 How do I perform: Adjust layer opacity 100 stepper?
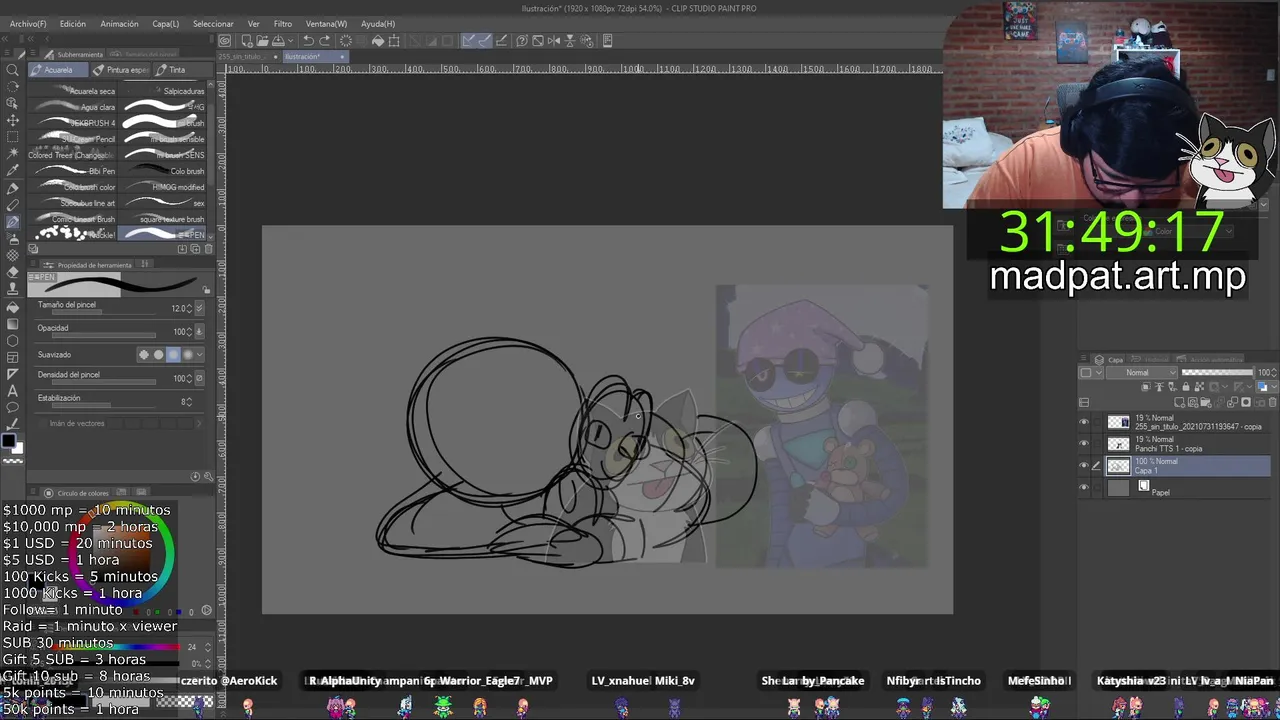click(x=1274, y=372)
